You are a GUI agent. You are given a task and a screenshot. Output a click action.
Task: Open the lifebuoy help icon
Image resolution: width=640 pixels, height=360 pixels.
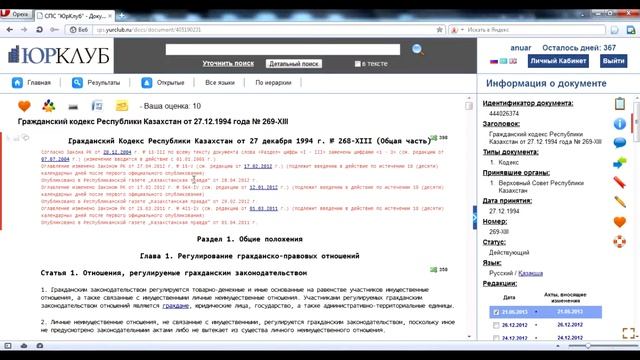(x=620, y=241)
